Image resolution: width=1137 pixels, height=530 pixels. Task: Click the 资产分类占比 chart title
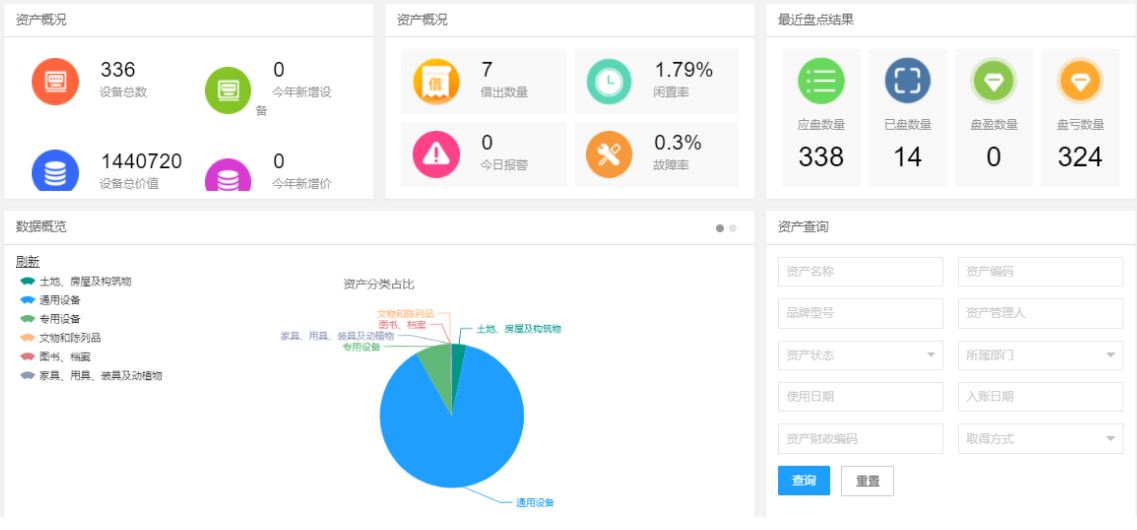coord(379,284)
